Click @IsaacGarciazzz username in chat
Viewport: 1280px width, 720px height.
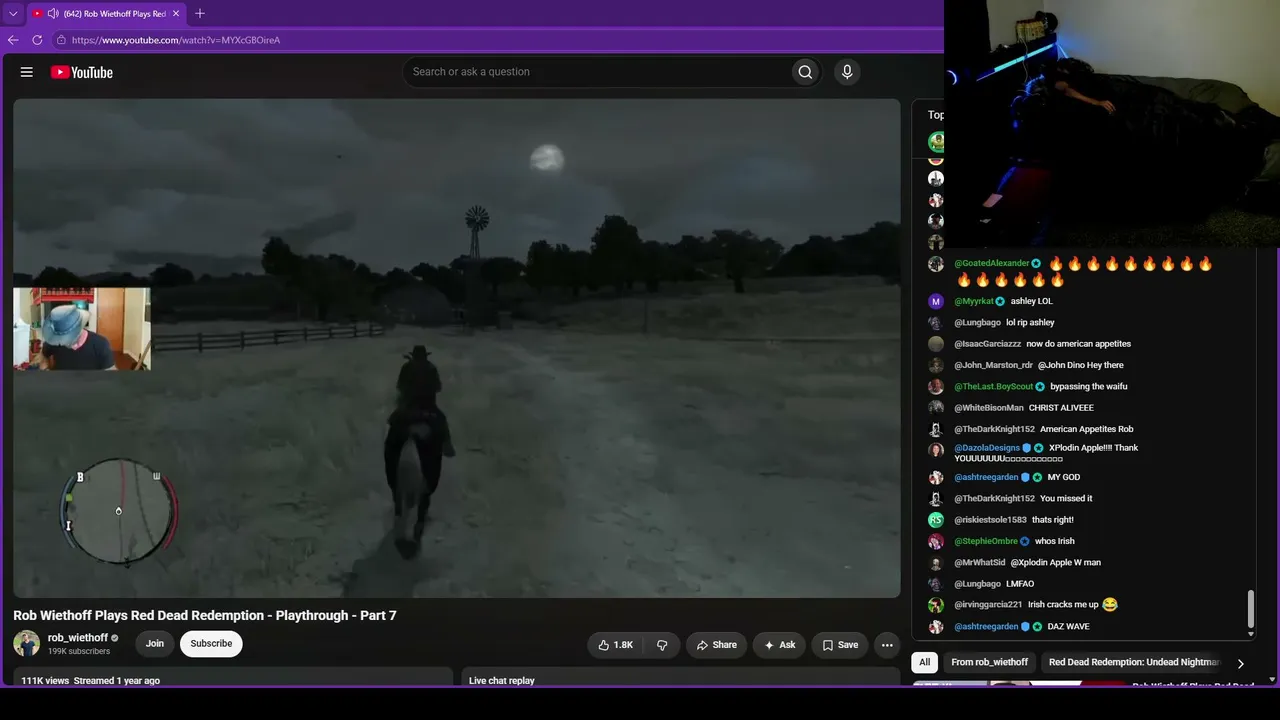point(988,344)
